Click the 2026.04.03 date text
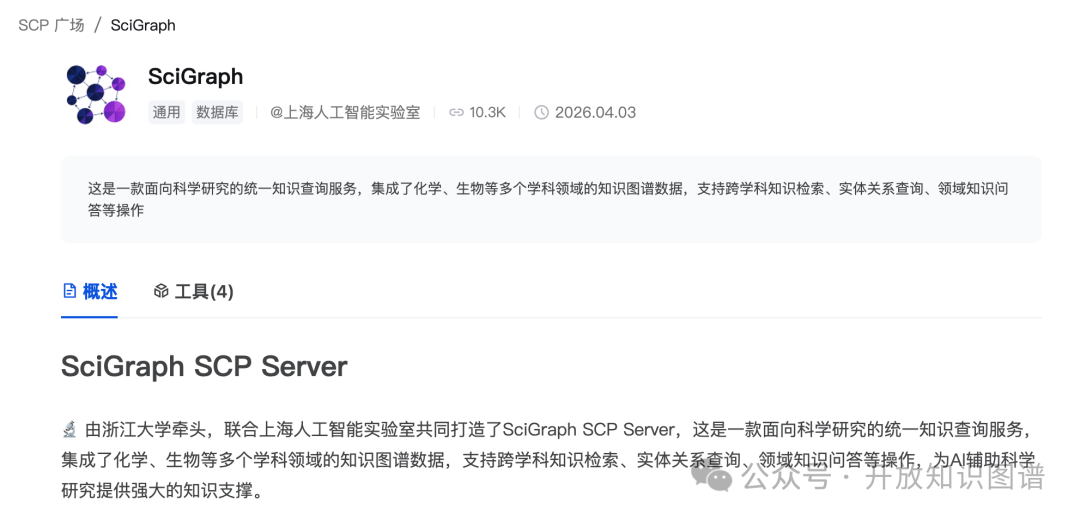Image resolution: width=1080 pixels, height=520 pixels. (x=595, y=112)
